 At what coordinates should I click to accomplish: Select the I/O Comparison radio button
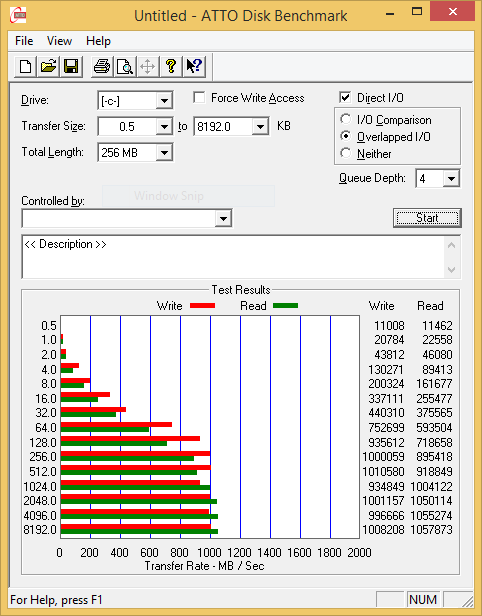click(346, 119)
